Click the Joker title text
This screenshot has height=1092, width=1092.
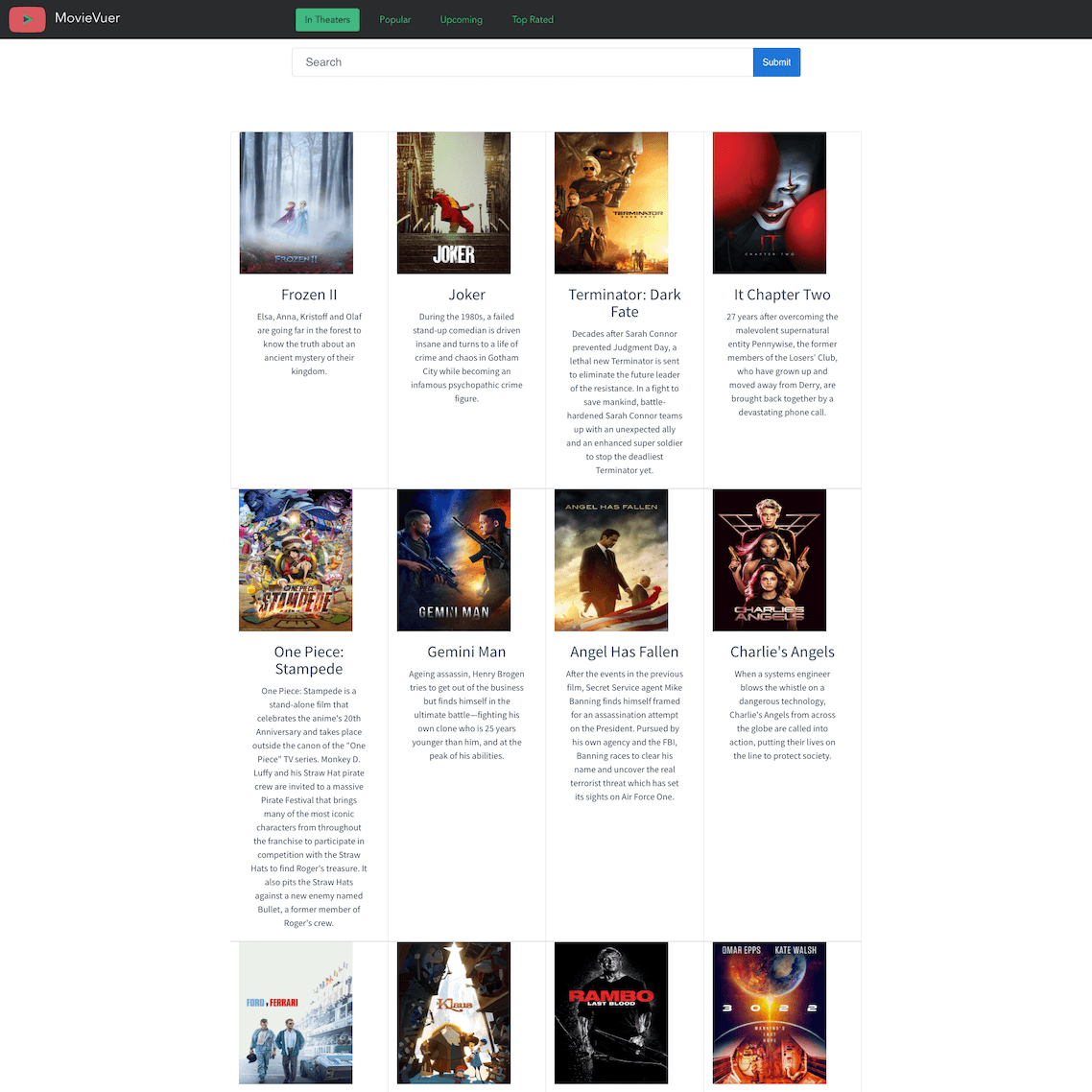466,295
